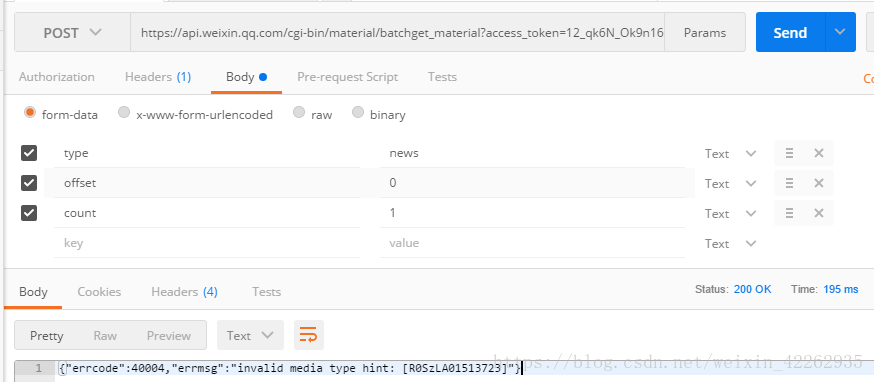Click the Params button

click(x=705, y=32)
